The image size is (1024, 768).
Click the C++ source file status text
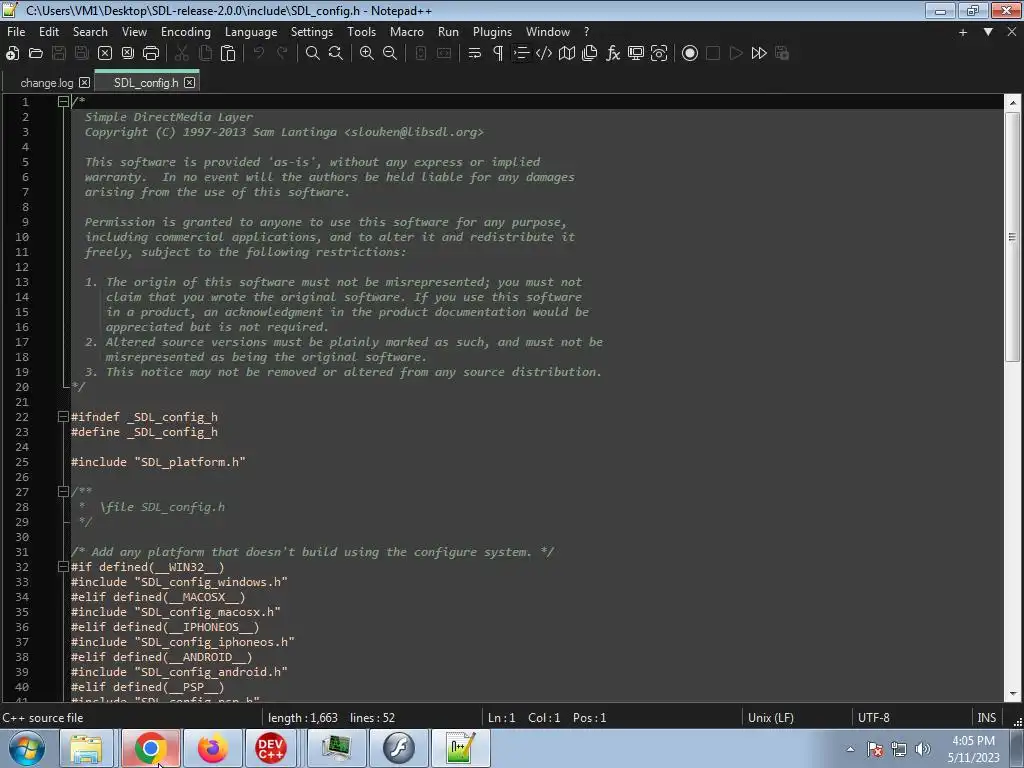click(x=43, y=718)
